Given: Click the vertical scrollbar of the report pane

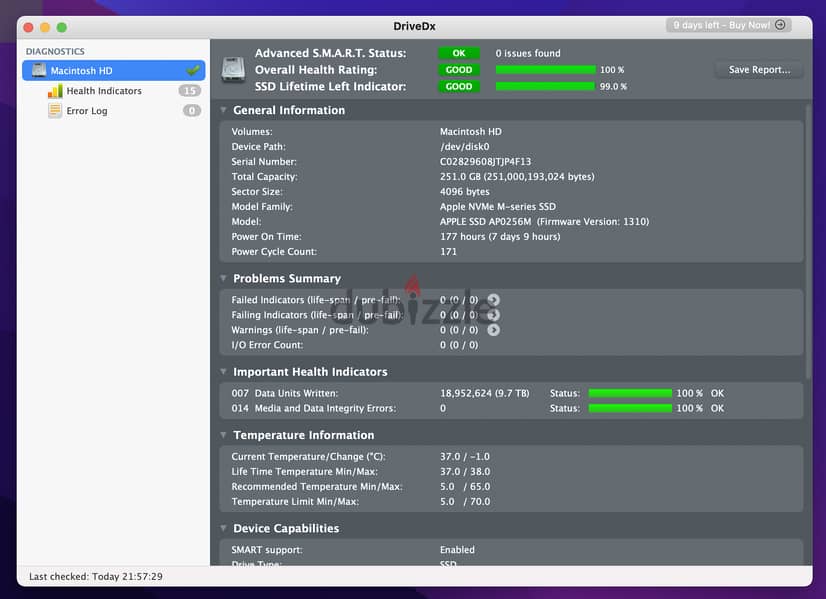Looking at the screenshot, I should tap(808, 241).
